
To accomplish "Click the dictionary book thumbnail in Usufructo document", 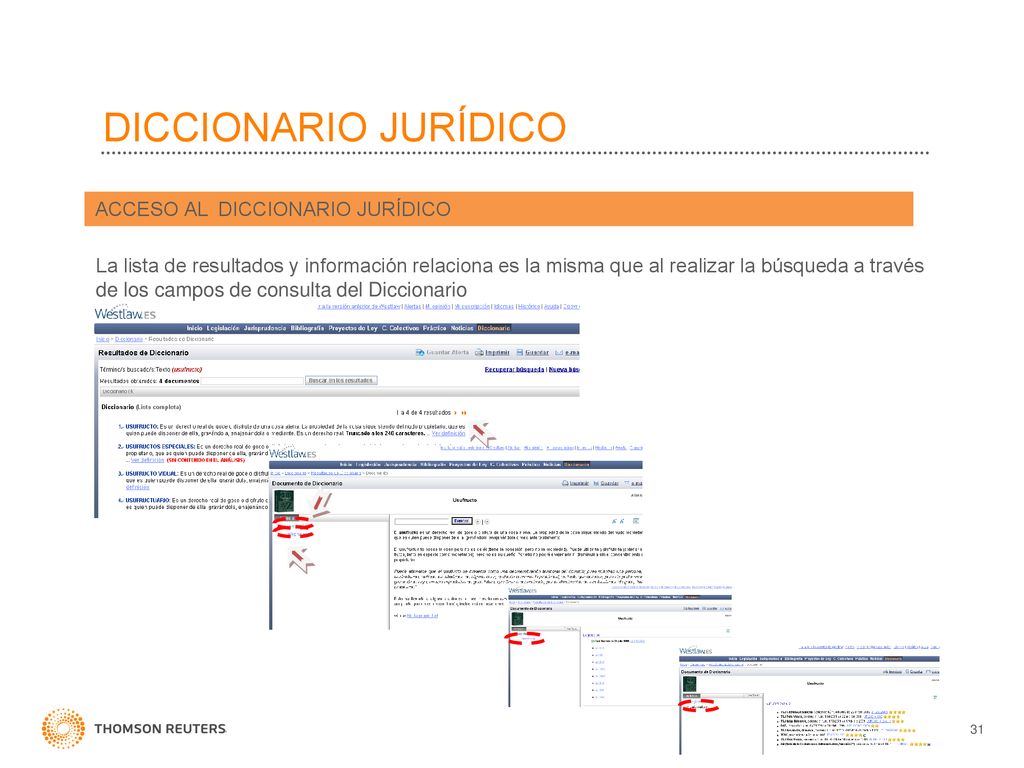I will click(283, 502).
